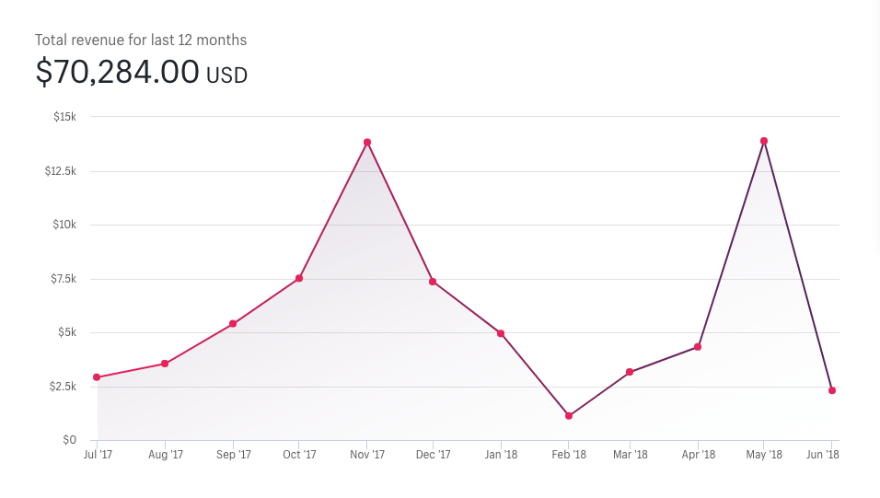Screen dimensions: 880x498
Task: Click the Feb '18 x-axis label
Action: tap(568, 455)
